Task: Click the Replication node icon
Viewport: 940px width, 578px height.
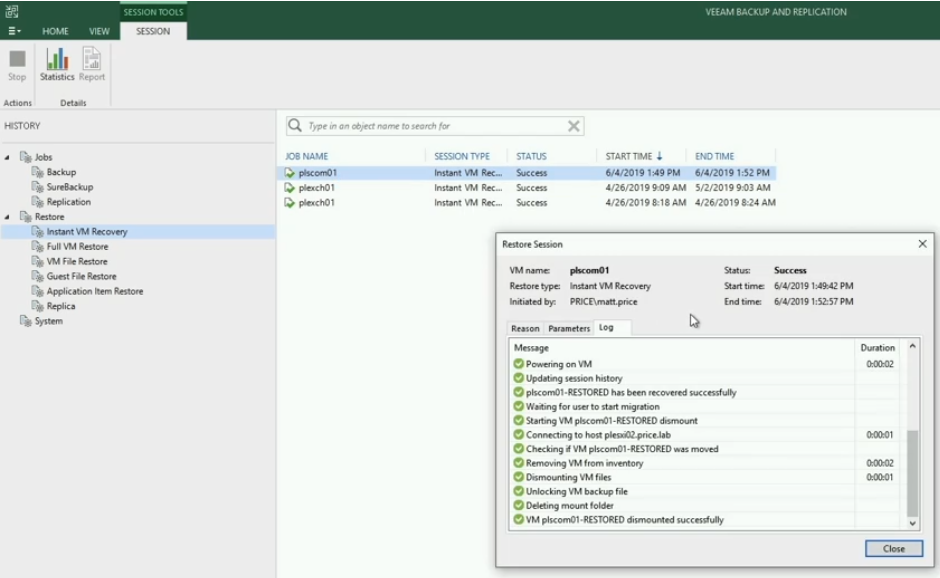Action: 38,202
